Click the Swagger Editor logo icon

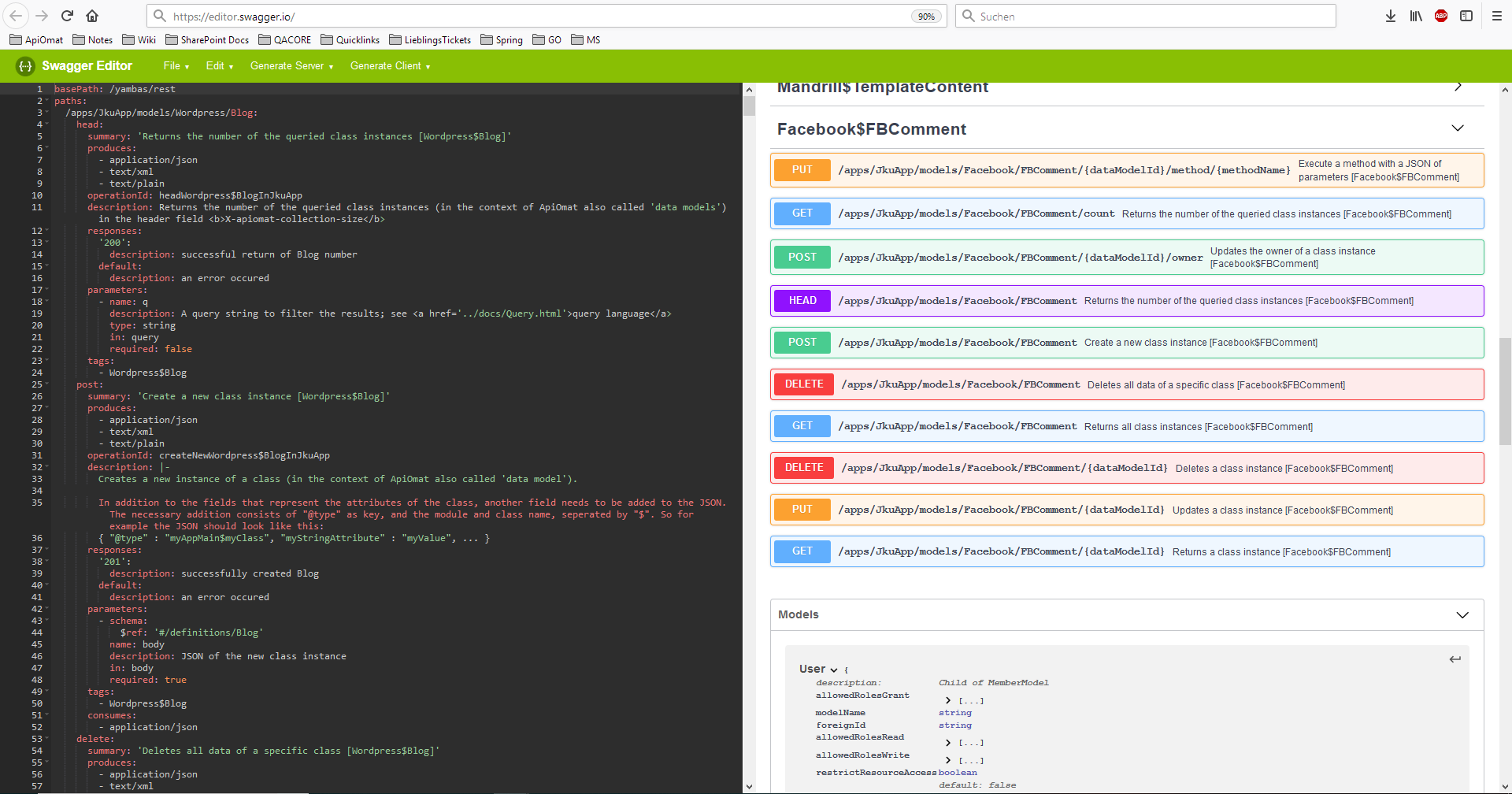point(25,66)
